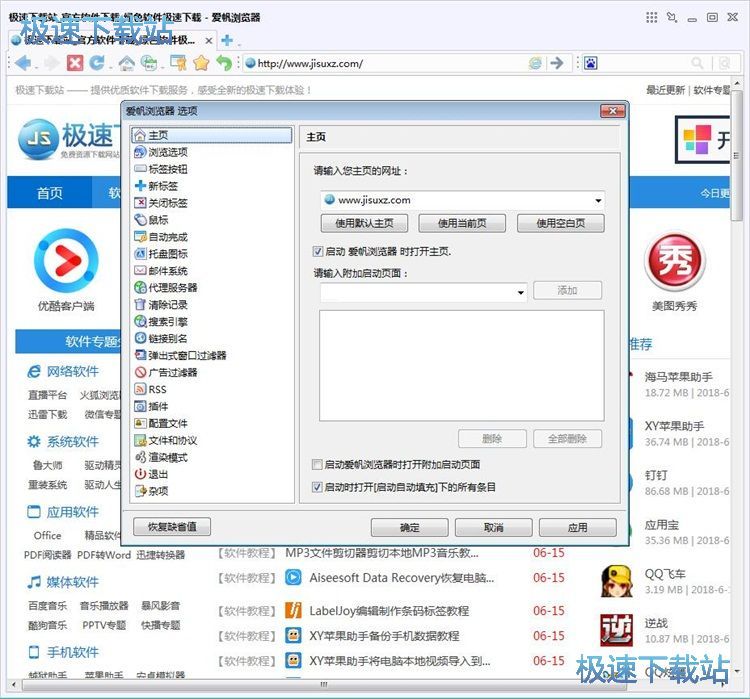Click 使用当前页 button
This screenshot has width=750, height=699.
coord(462,223)
